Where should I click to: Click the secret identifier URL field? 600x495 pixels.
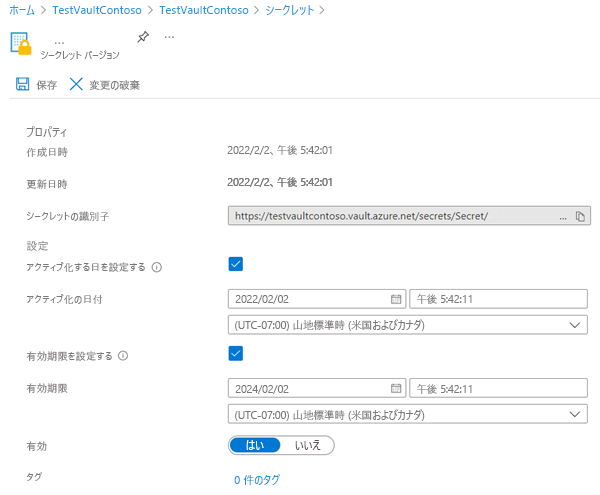pos(409,216)
